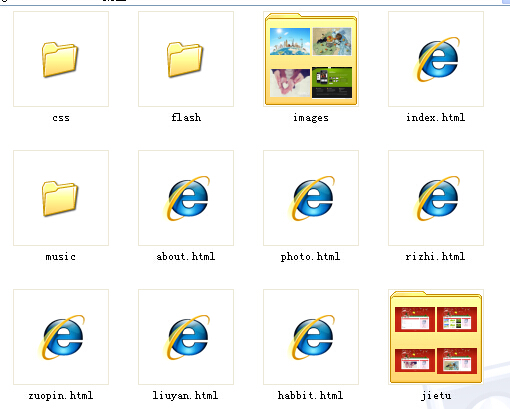Viewport: 510px width, 409px height.
Task: Select the flash folder icon
Action: [185, 60]
